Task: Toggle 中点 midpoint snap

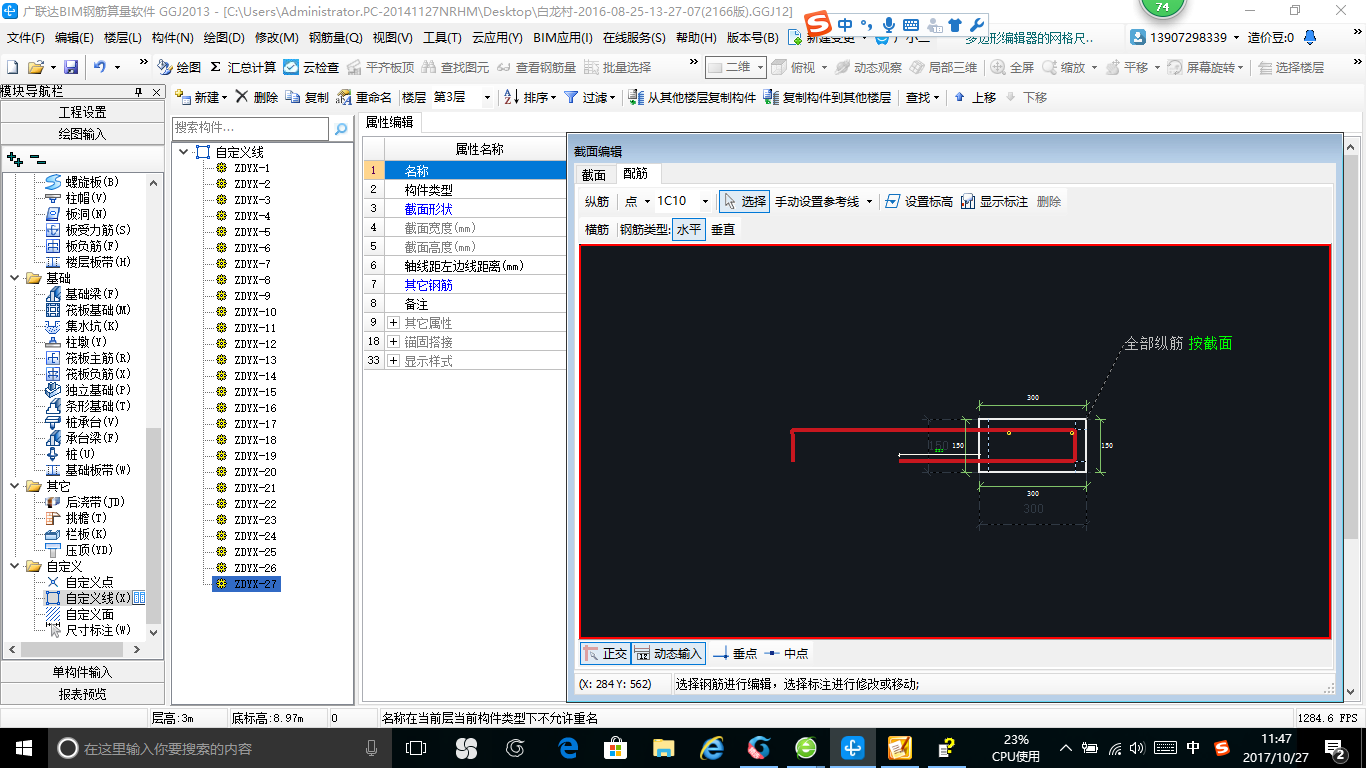Action: pos(787,653)
